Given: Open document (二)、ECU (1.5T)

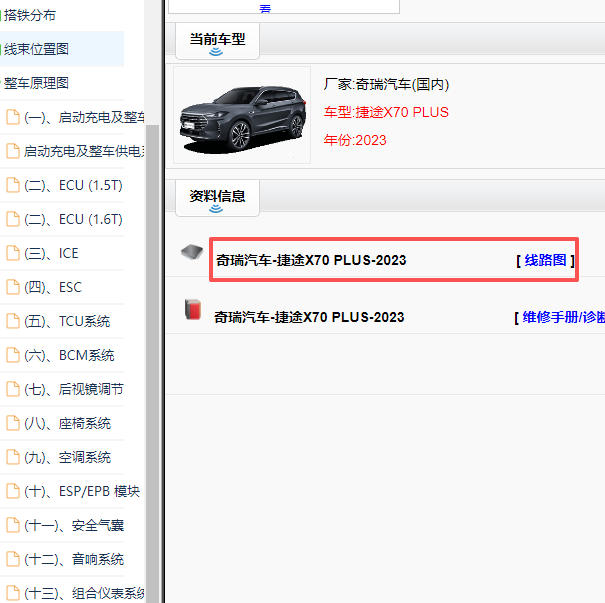Looking at the screenshot, I should [x=73, y=186].
